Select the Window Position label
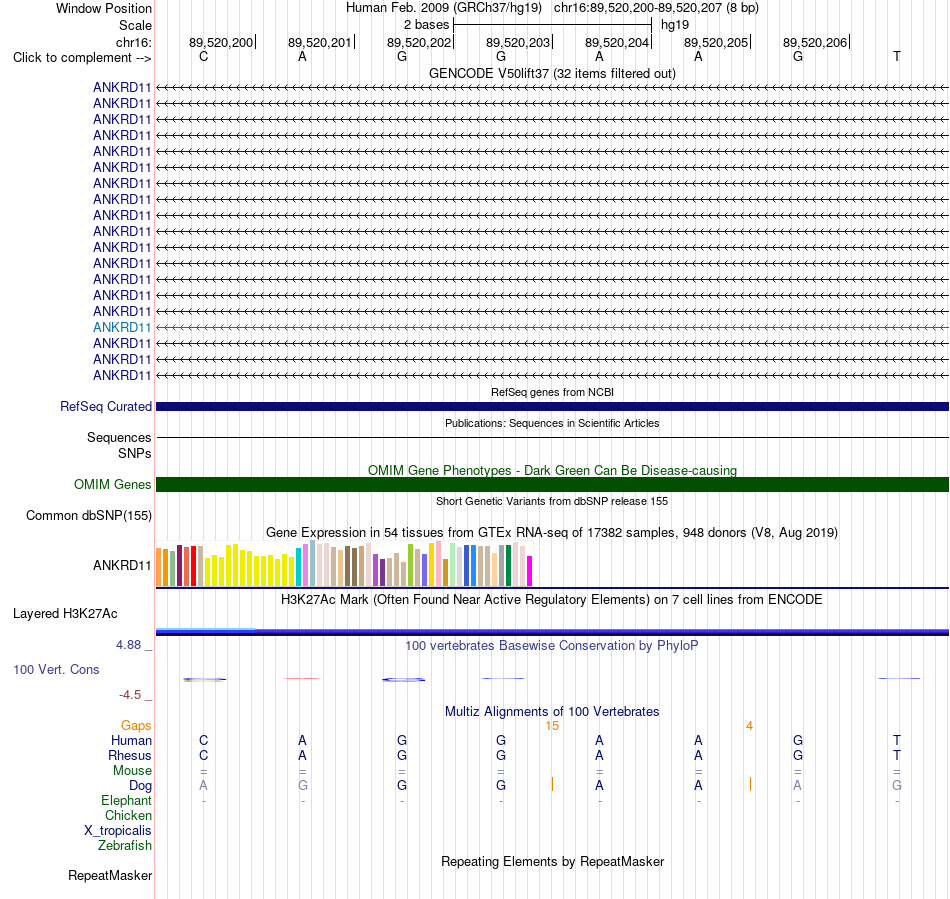 [104, 8]
